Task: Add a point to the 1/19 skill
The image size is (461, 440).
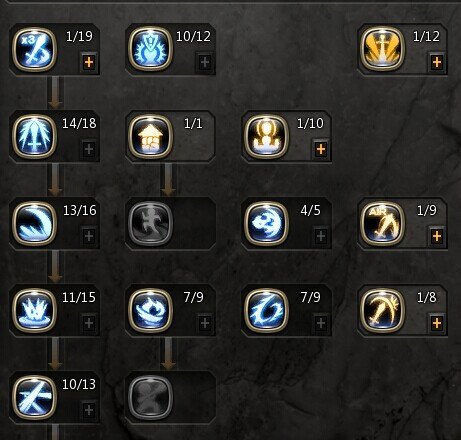Action: pos(89,62)
